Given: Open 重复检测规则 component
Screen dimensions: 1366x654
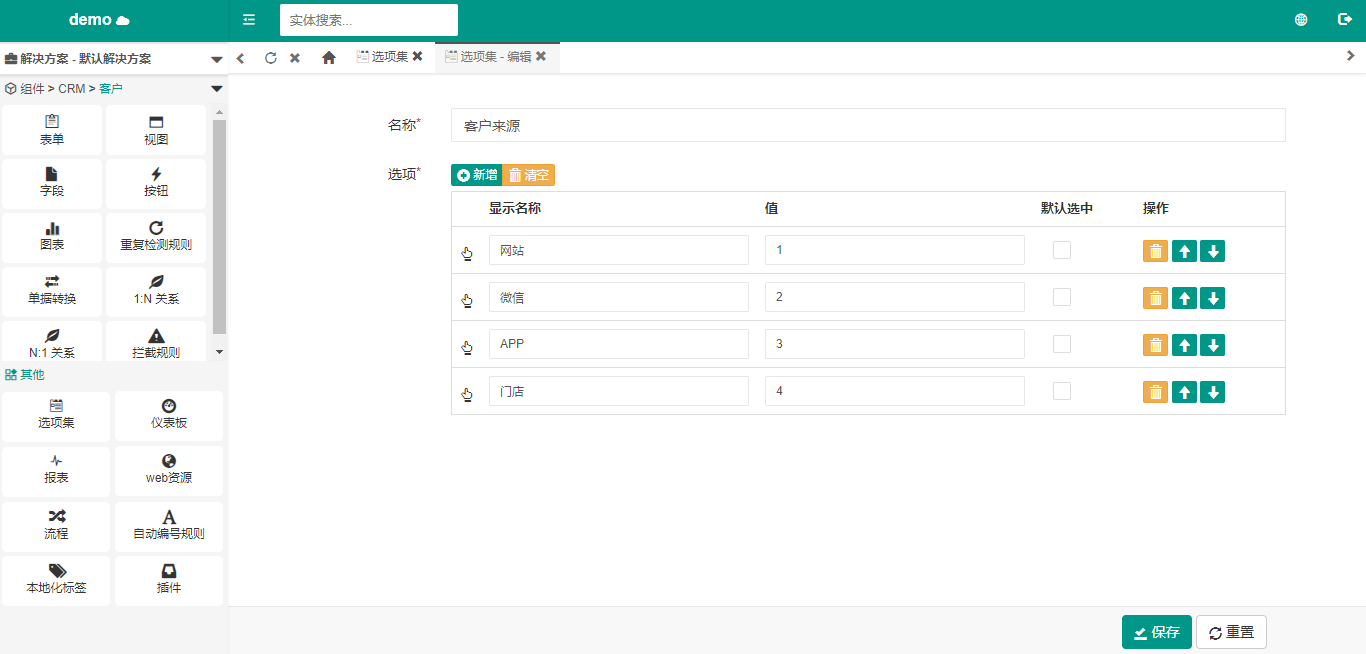Looking at the screenshot, I should click(x=156, y=237).
